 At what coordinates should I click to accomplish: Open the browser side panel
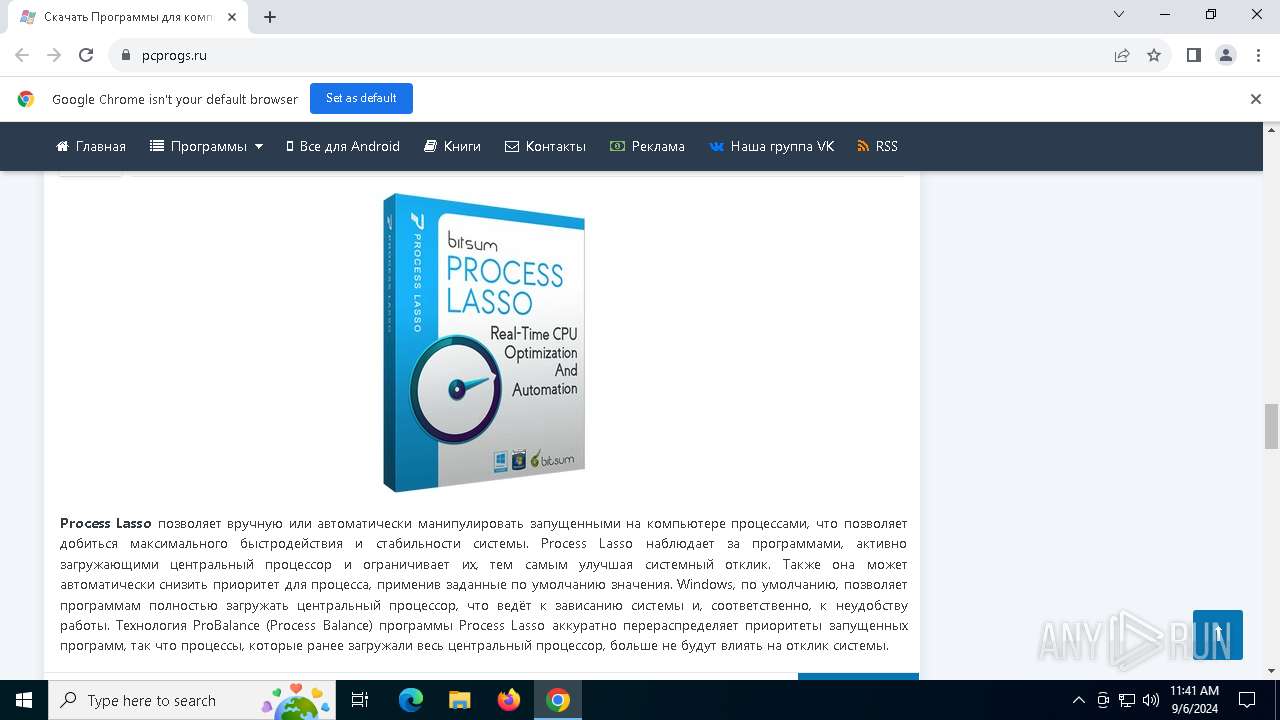pos(1194,55)
